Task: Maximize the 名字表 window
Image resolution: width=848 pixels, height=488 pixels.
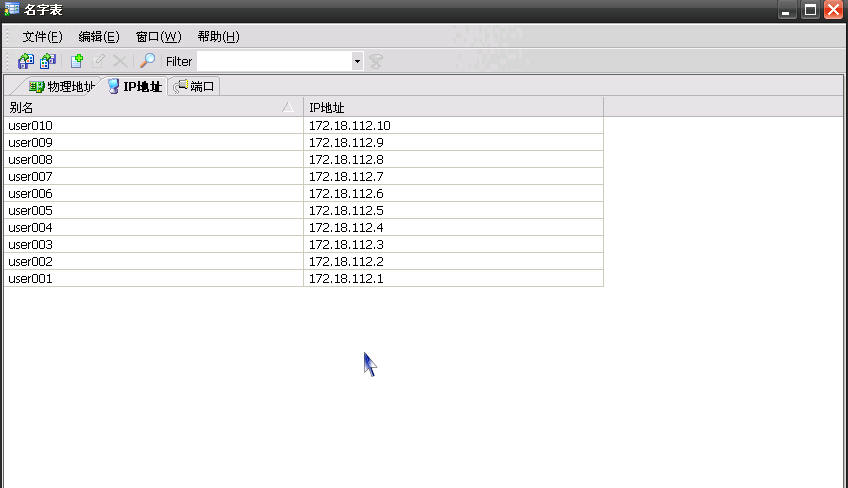Action: coord(810,10)
